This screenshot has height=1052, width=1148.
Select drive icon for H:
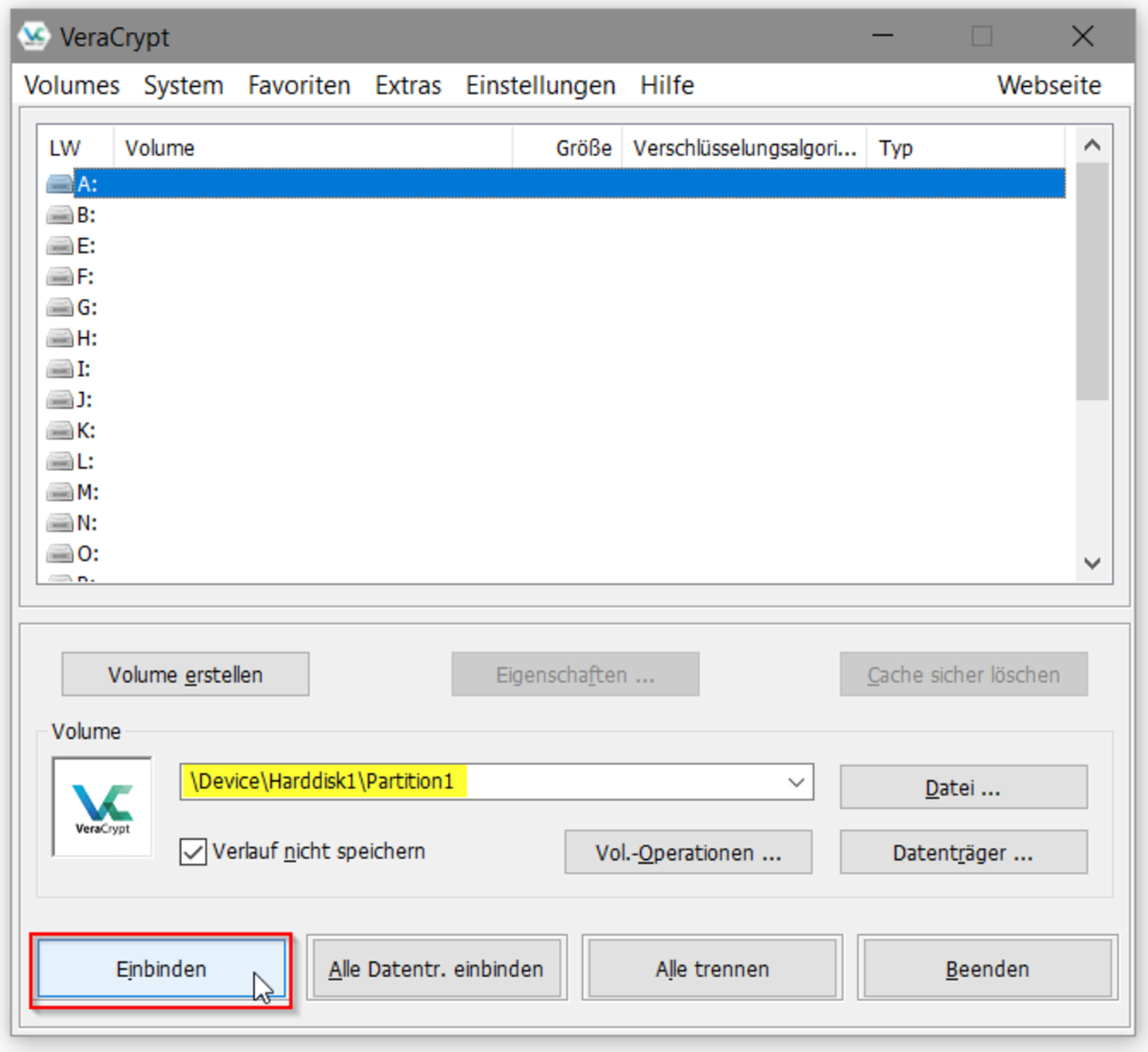(x=60, y=339)
